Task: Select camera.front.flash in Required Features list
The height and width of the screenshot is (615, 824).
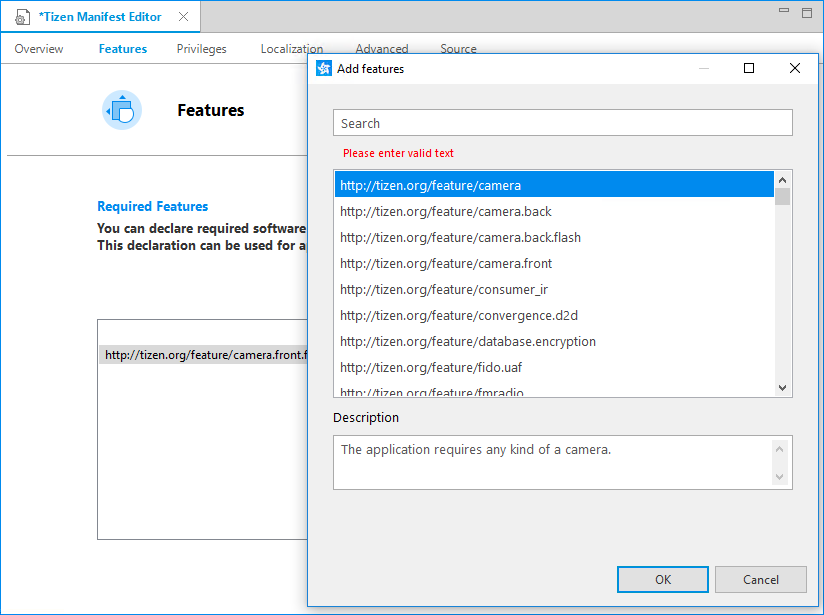Action: click(206, 354)
